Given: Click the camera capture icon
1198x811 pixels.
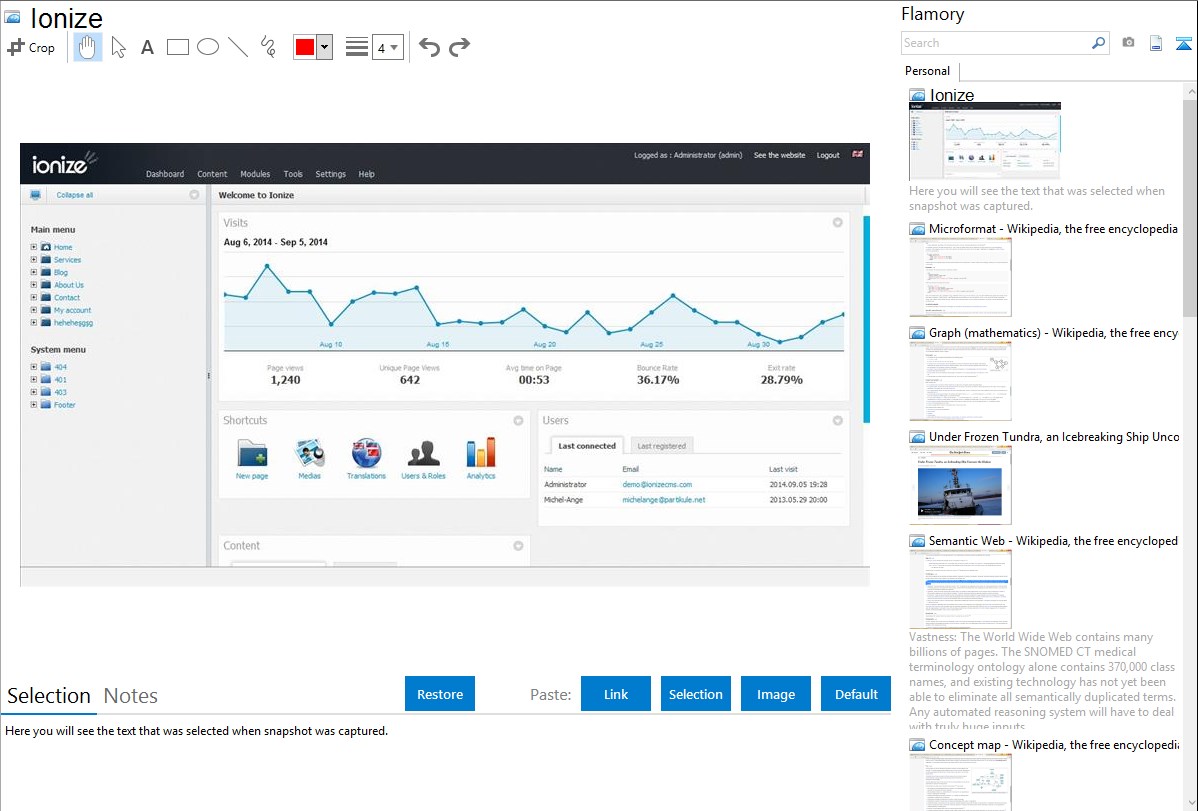Looking at the screenshot, I should click(x=1128, y=43).
